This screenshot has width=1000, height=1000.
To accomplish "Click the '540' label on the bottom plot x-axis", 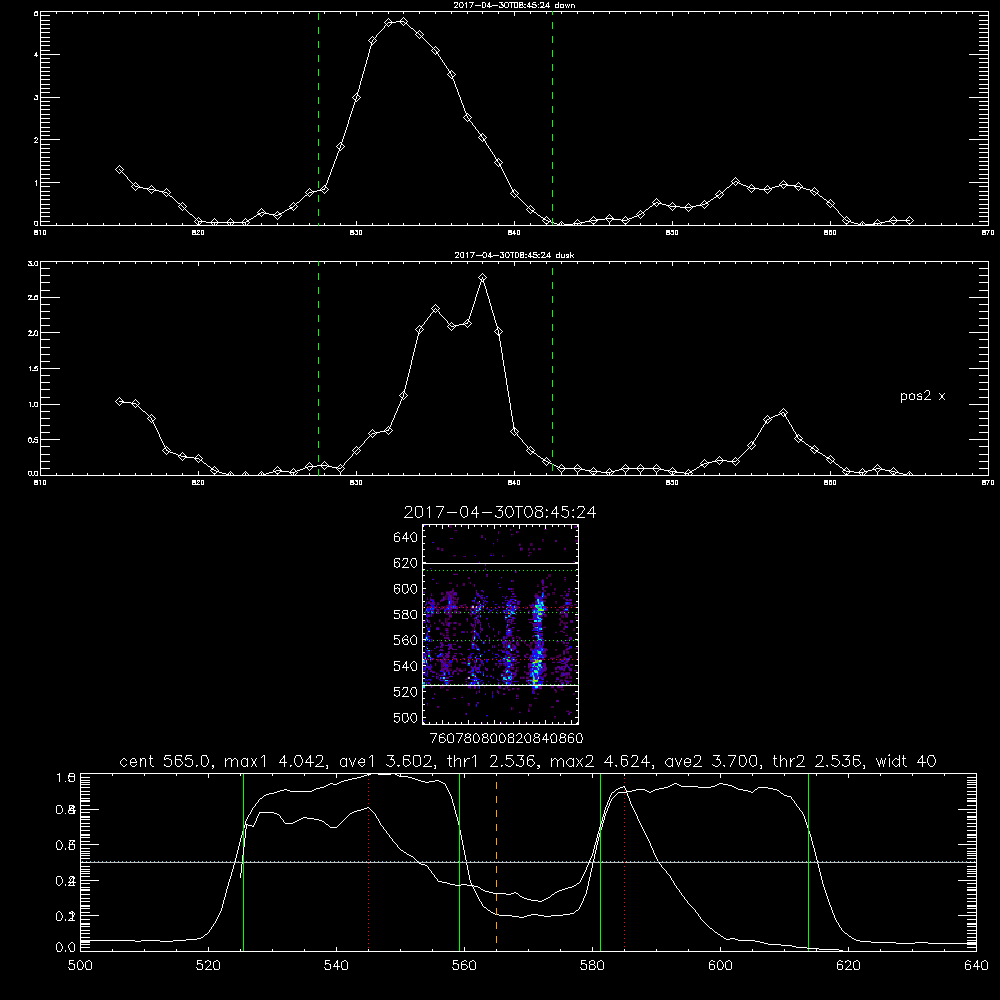I will pyautogui.click(x=336, y=966).
